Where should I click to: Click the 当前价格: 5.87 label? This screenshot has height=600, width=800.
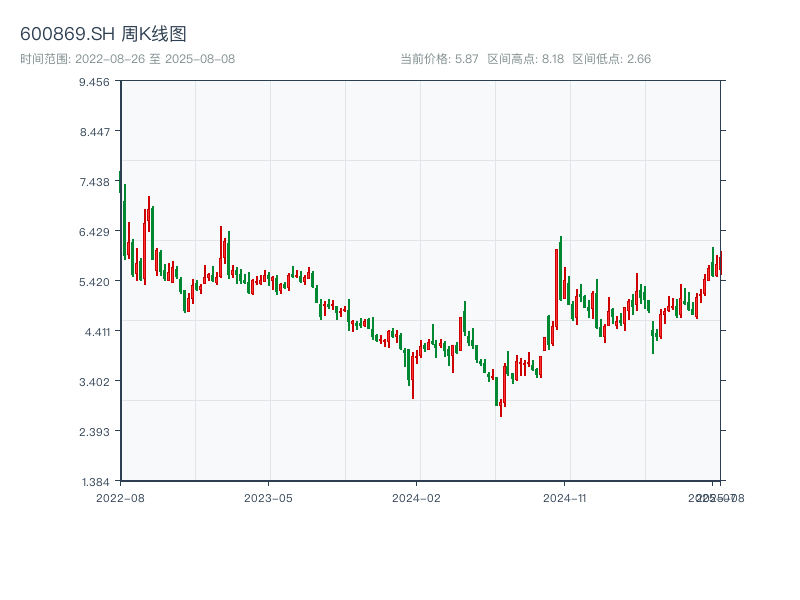tap(439, 59)
